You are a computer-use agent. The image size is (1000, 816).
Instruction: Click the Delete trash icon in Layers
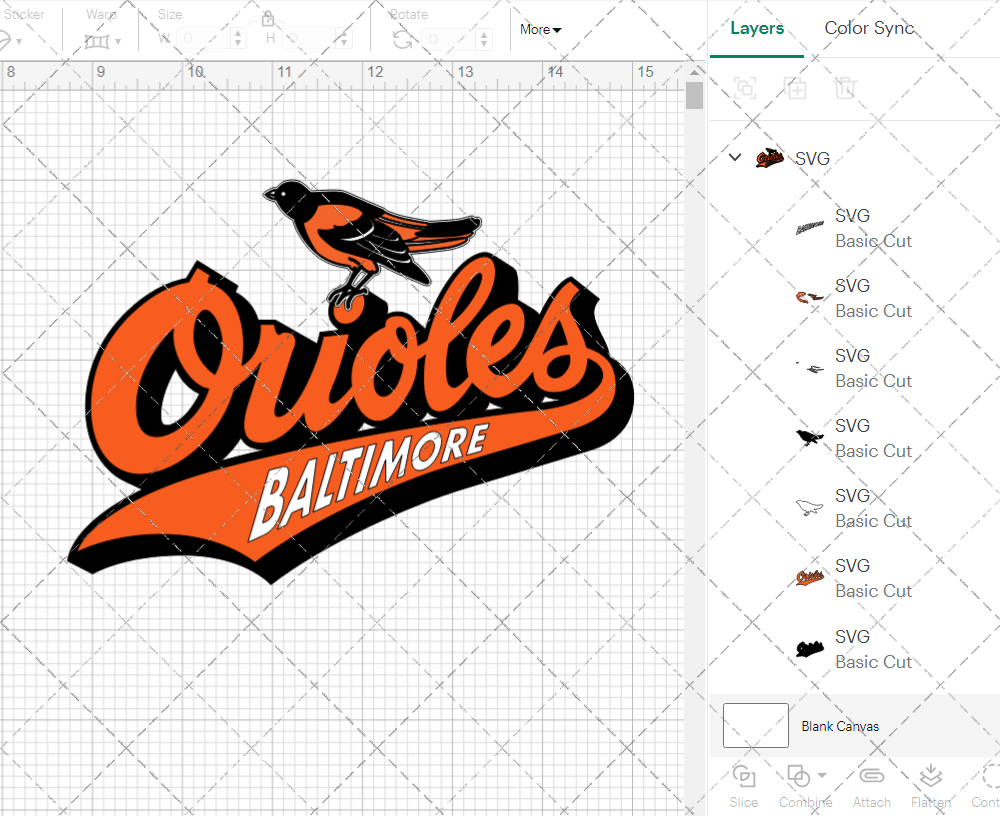tap(845, 88)
